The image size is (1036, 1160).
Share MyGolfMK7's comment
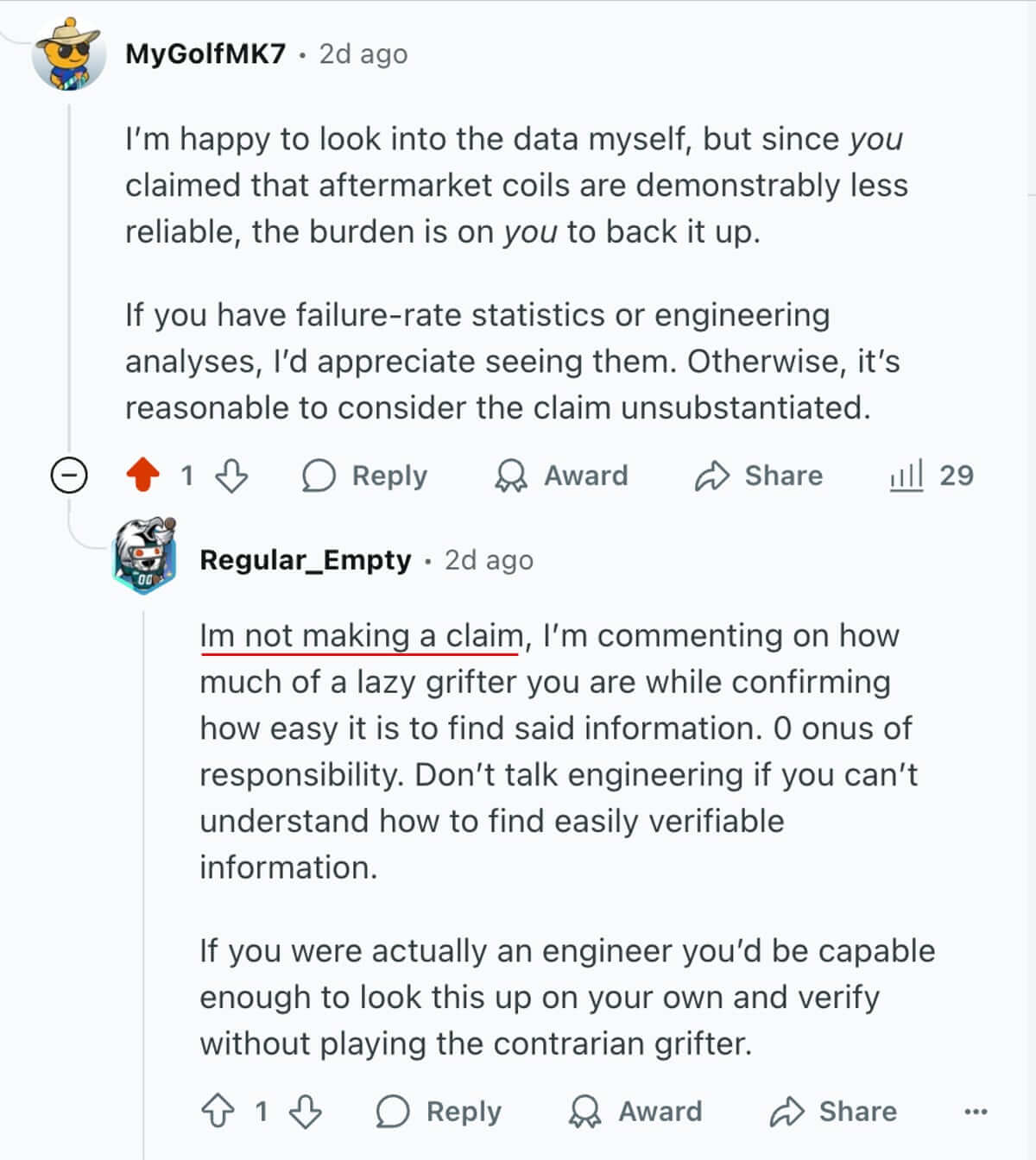[x=759, y=476]
